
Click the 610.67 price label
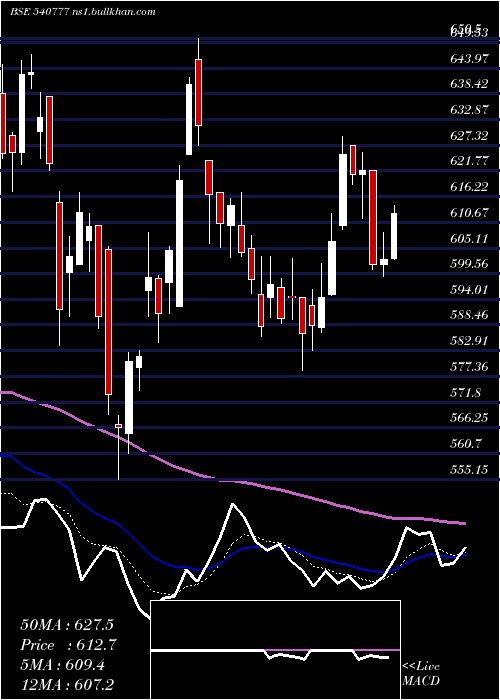(470, 212)
